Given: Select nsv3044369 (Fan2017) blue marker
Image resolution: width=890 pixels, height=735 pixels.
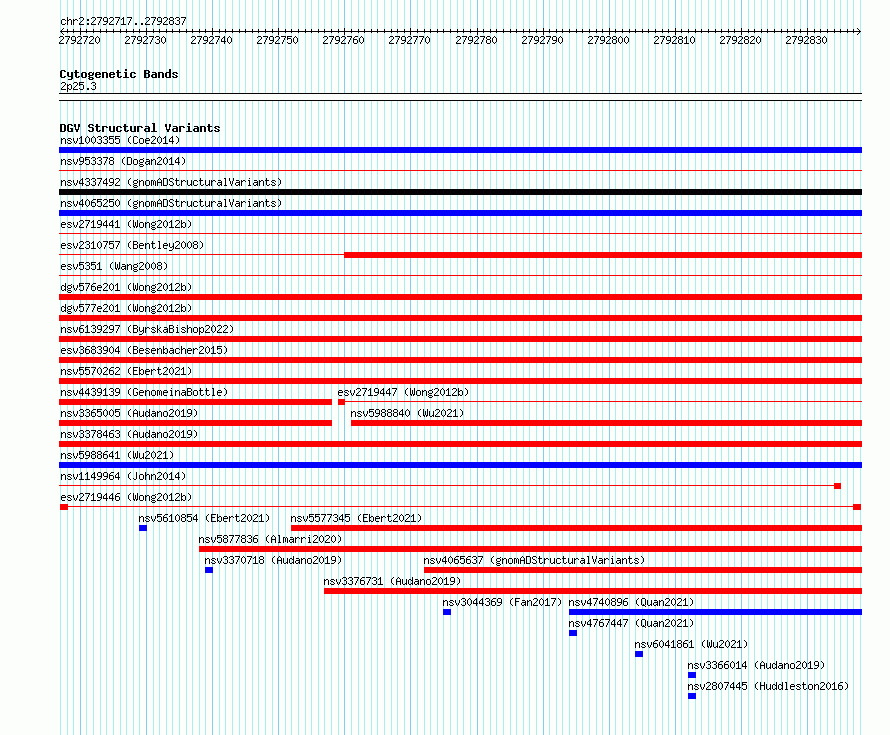Looking at the screenshot, I should [447, 612].
